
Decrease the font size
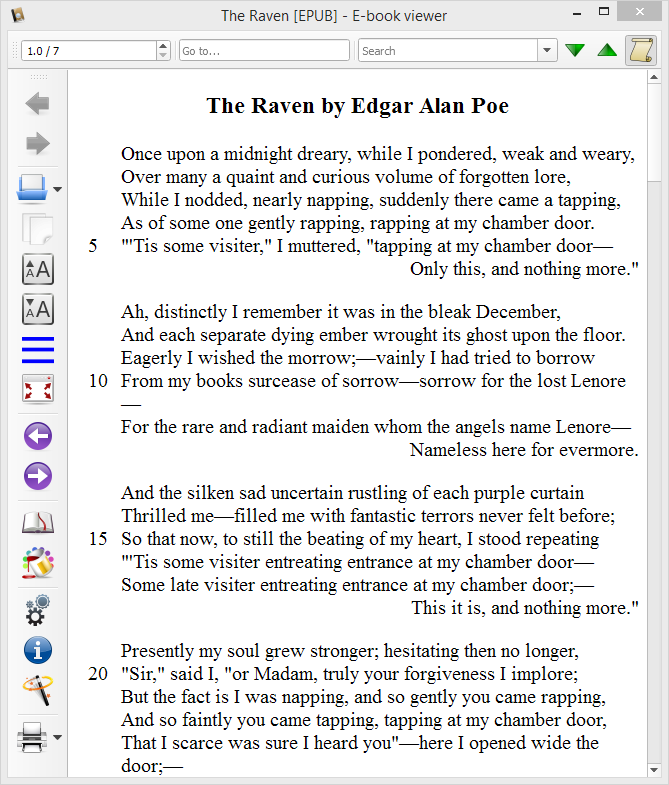[x=38, y=309]
